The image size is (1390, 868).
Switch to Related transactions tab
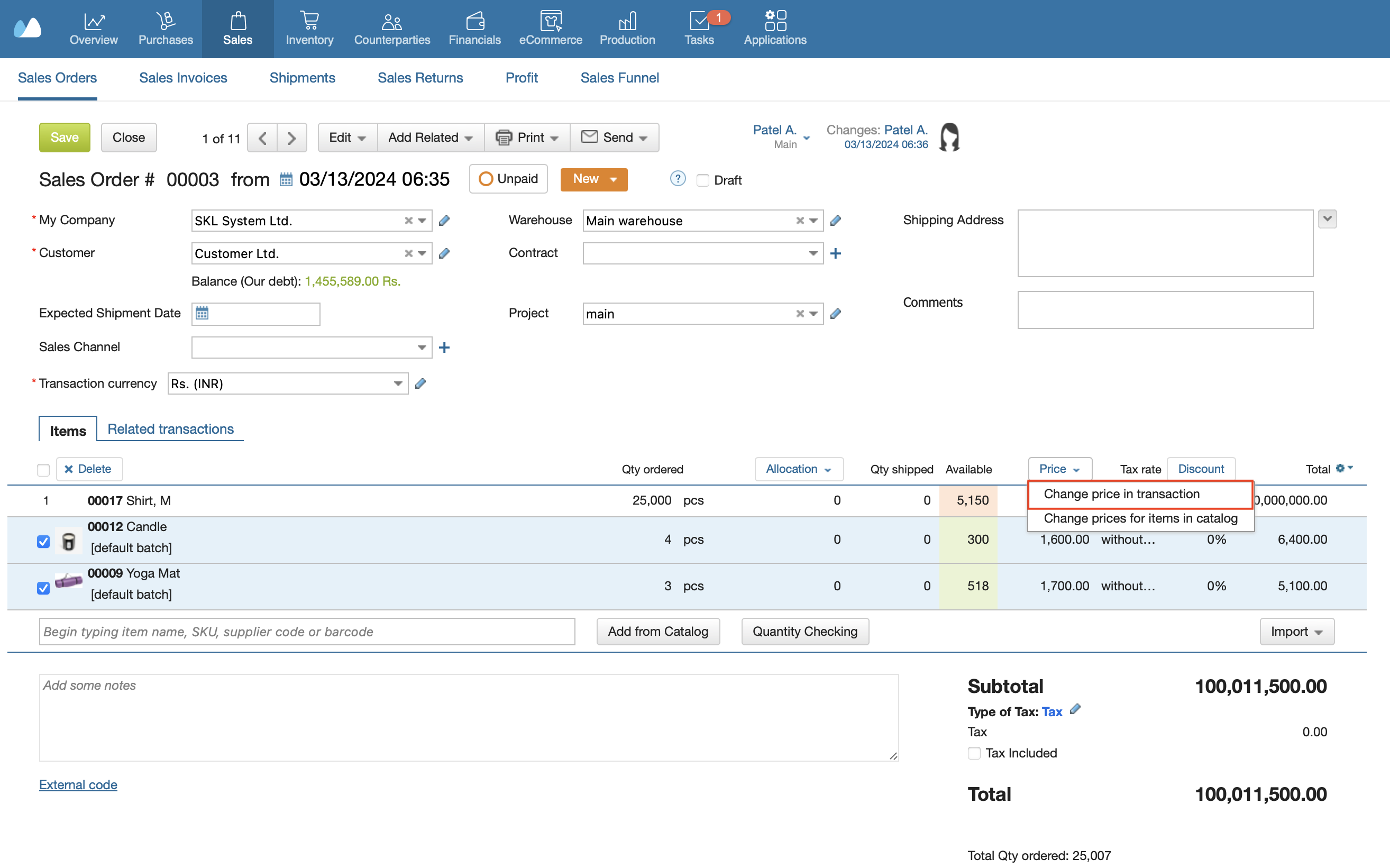(170, 429)
